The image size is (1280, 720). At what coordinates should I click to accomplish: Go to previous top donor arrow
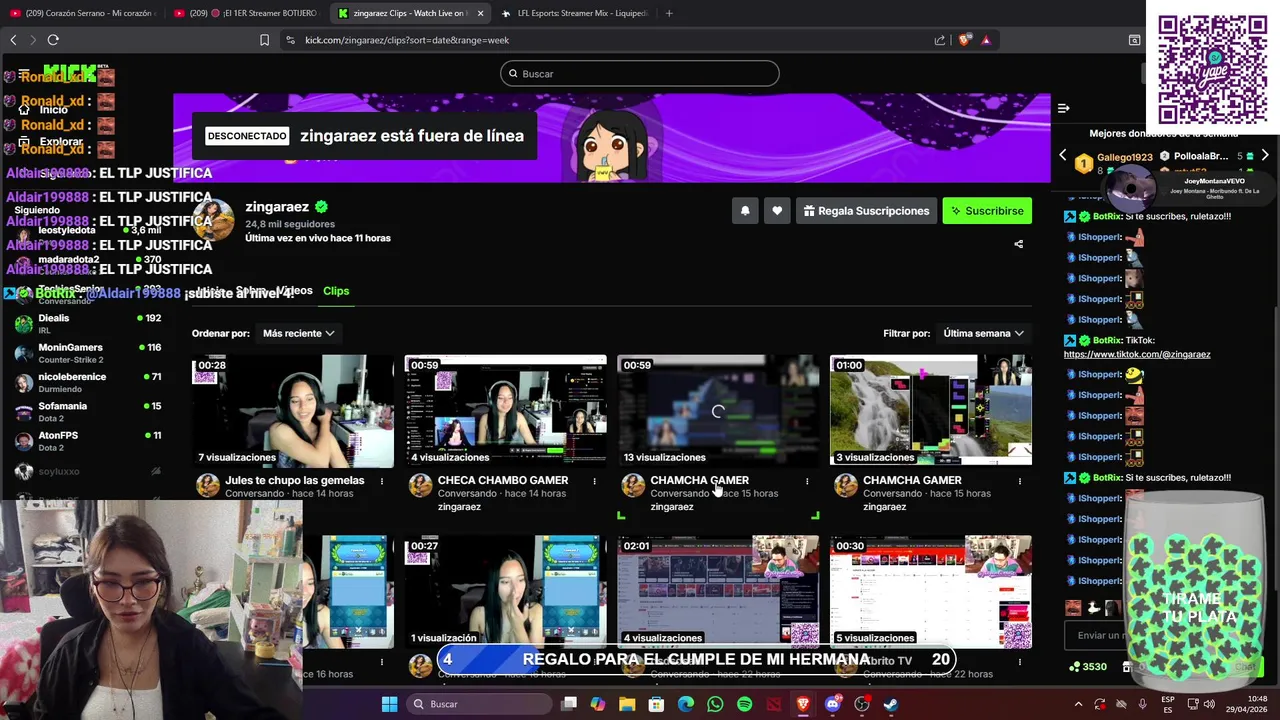pos(1063,156)
